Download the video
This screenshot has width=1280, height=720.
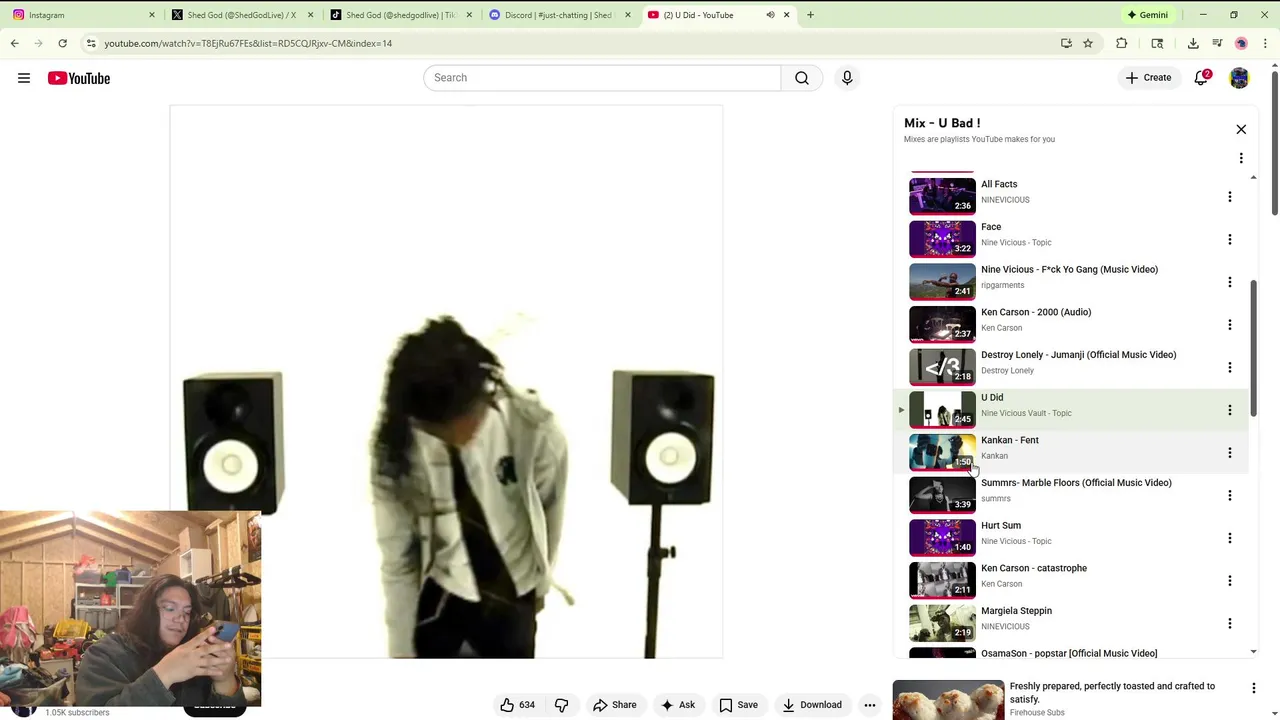point(811,705)
